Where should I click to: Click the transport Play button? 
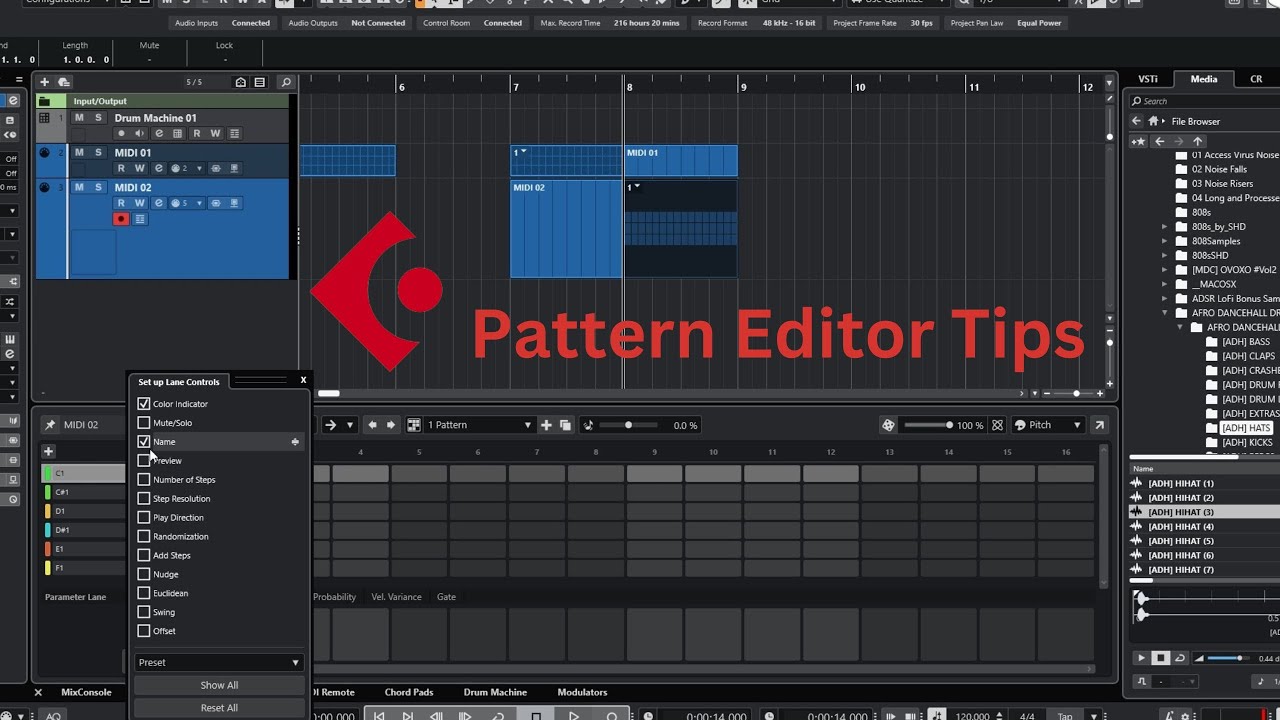coord(573,716)
